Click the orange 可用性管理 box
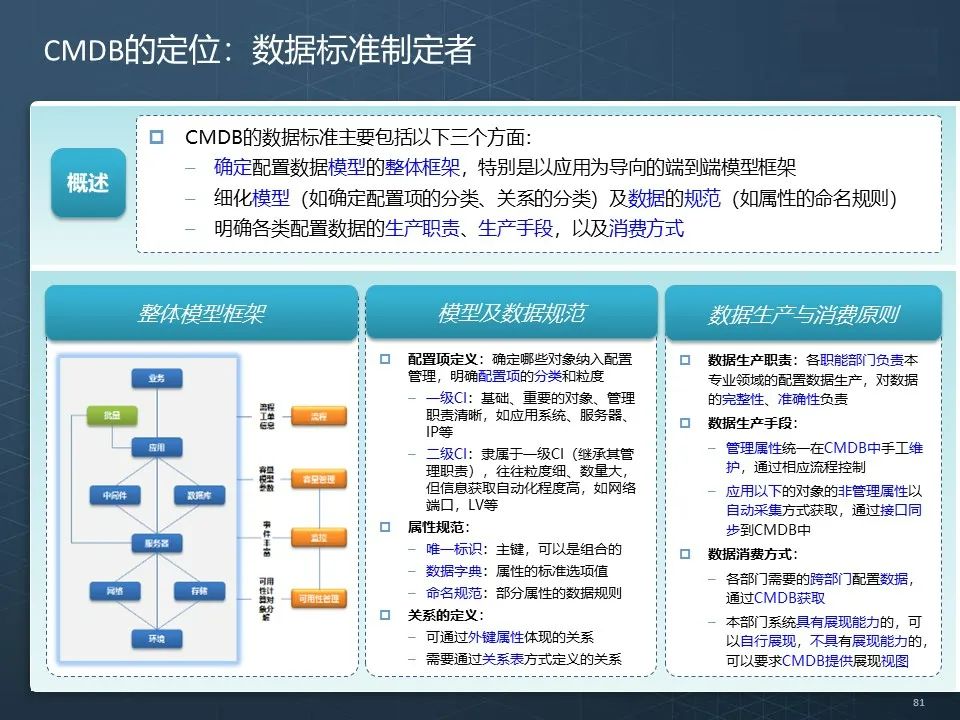Image resolution: width=960 pixels, height=720 pixels. [318, 598]
